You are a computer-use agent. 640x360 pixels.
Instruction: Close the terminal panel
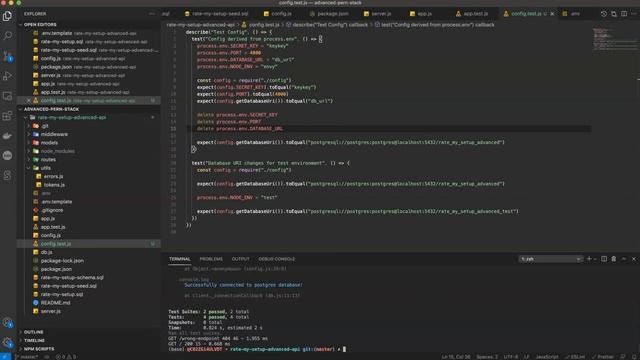tap(634, 259)
